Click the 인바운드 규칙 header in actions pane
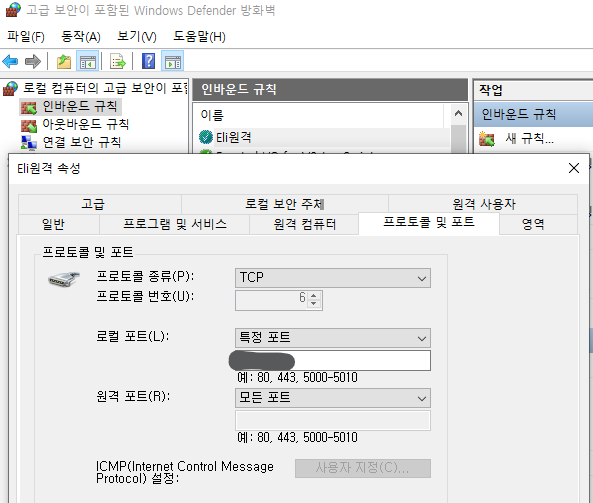Screen dimensions: 593x503 [533, 114]
